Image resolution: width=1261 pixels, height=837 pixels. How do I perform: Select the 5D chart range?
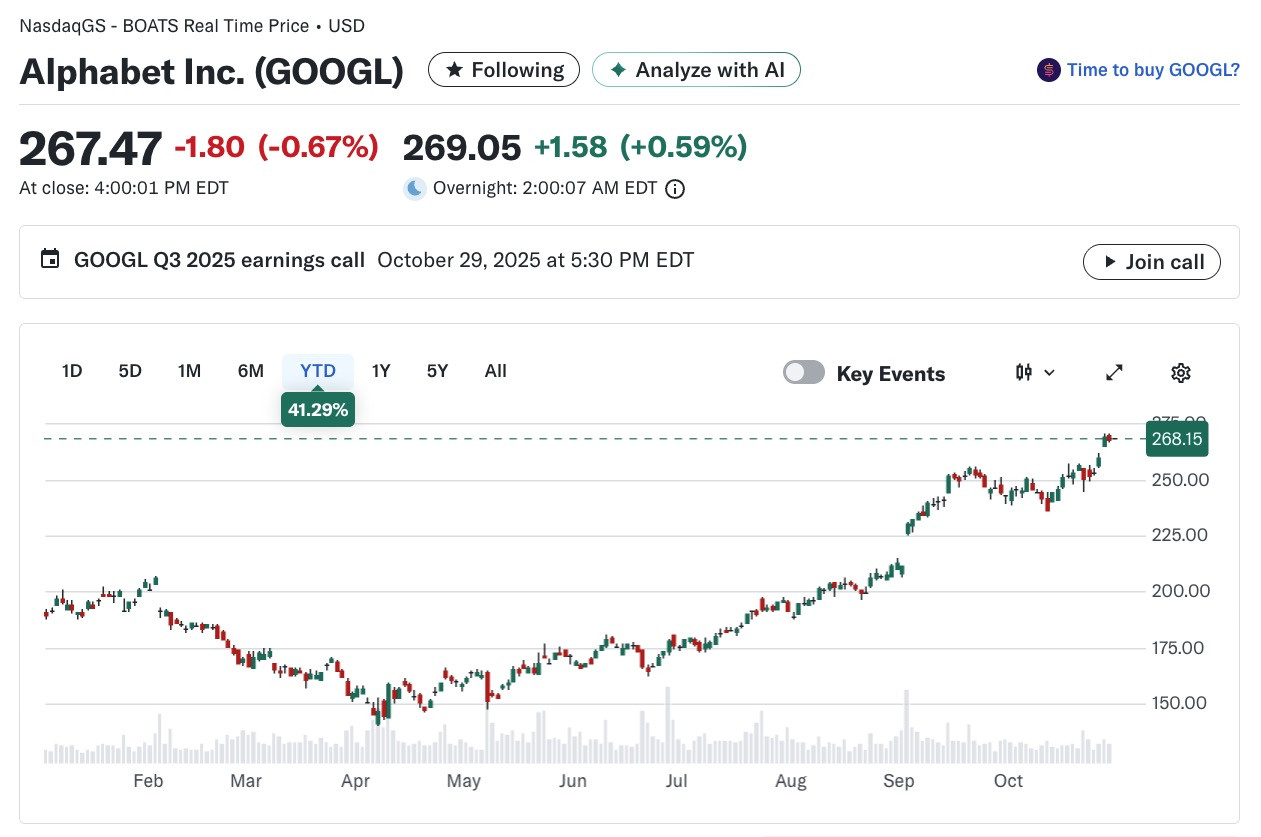[x=130, y=371]
